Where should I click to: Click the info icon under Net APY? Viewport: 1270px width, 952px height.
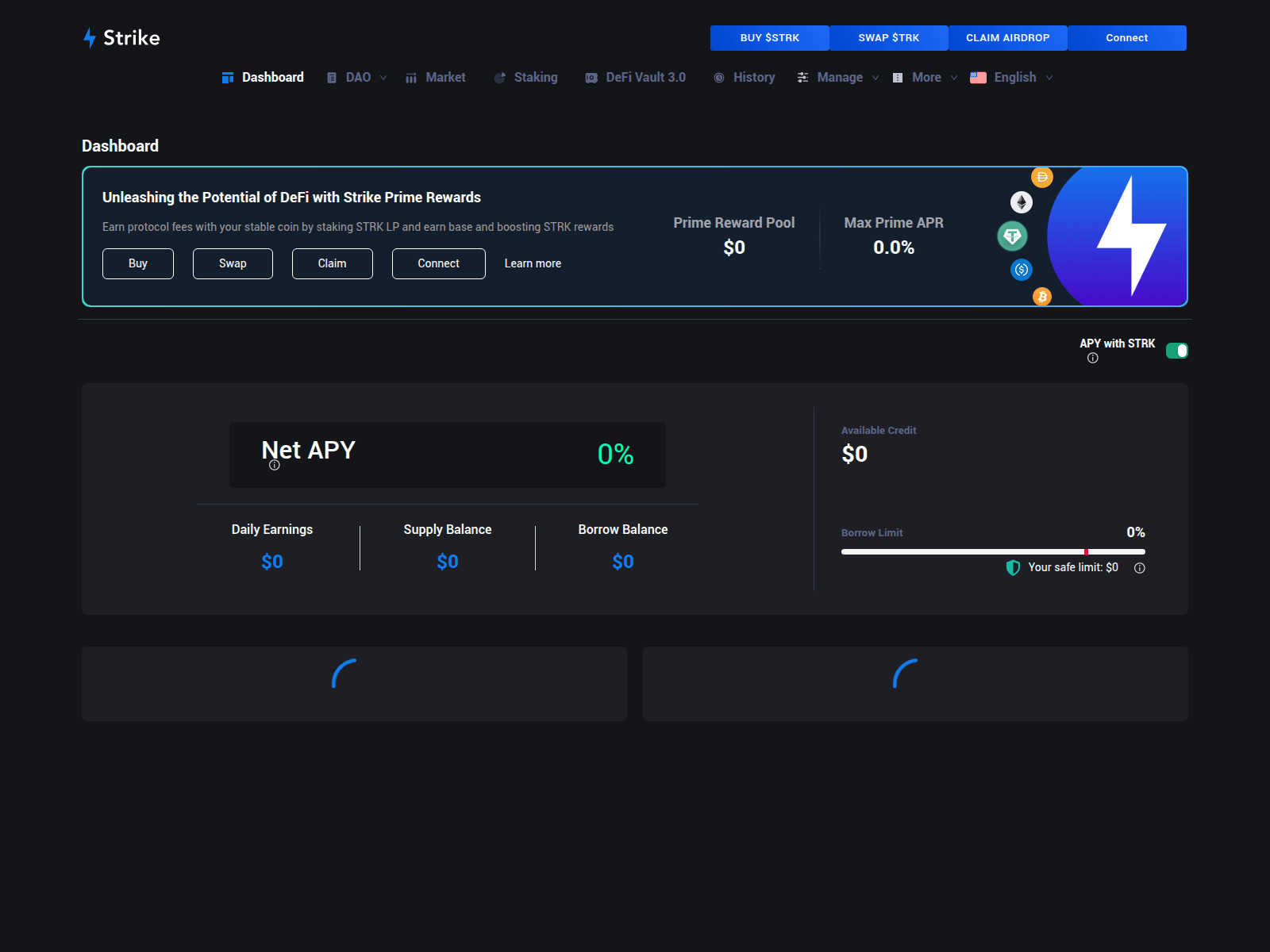275,466
